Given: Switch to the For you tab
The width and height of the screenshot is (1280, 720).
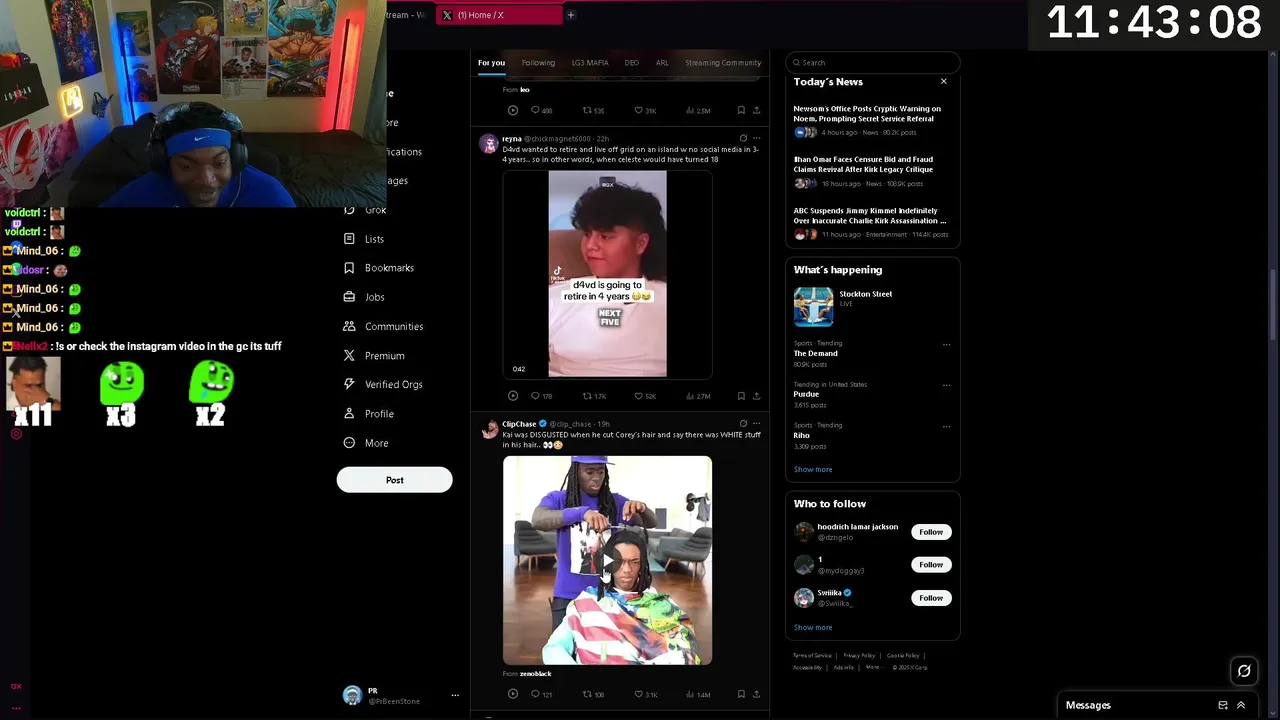Looking at the screenshot, I should [491, 63].
